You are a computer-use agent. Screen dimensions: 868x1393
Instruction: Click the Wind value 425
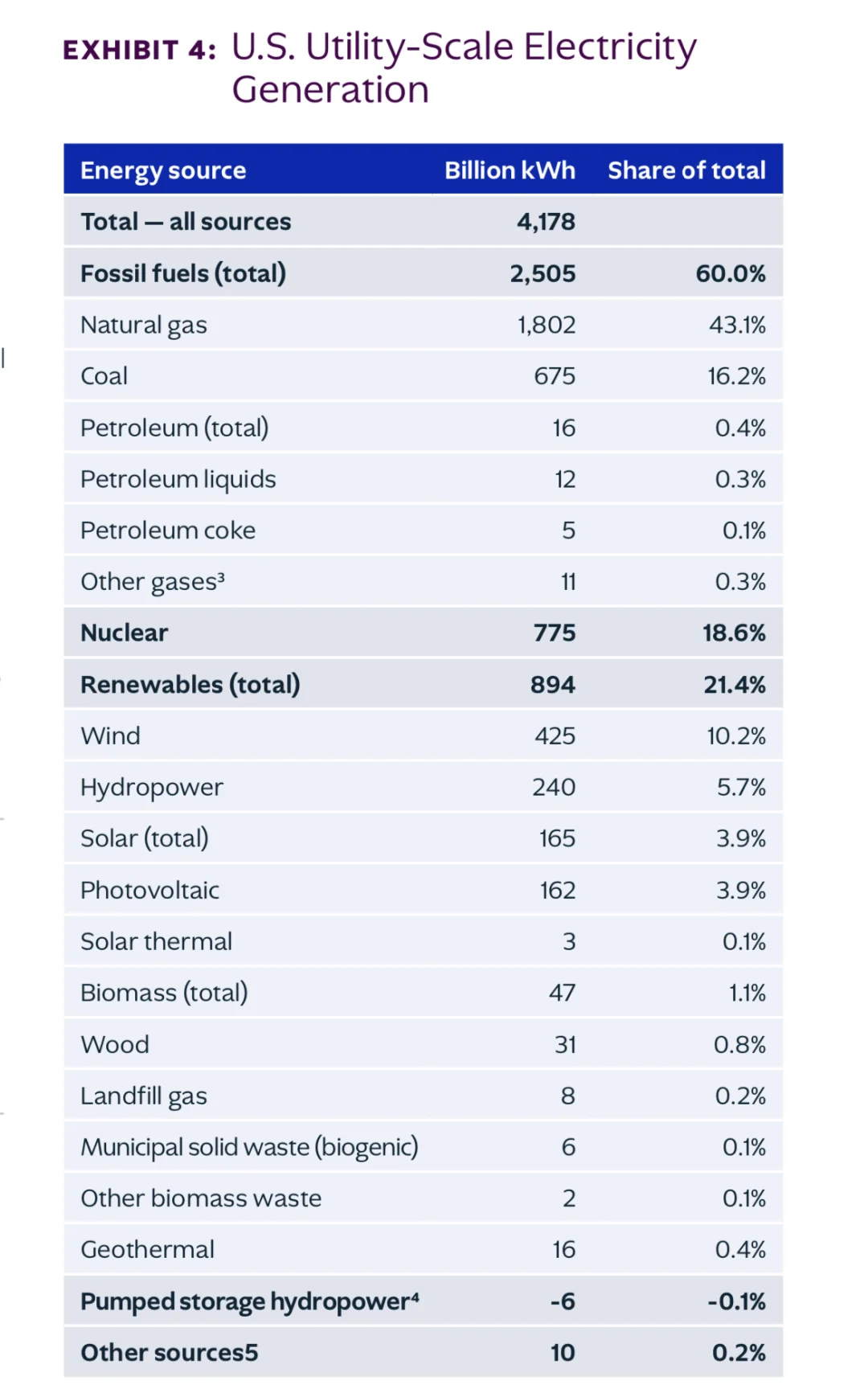tap(555, 735)
